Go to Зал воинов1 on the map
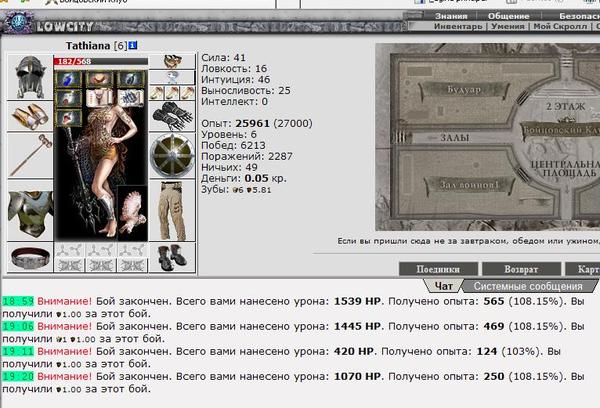 click(469, 185)
